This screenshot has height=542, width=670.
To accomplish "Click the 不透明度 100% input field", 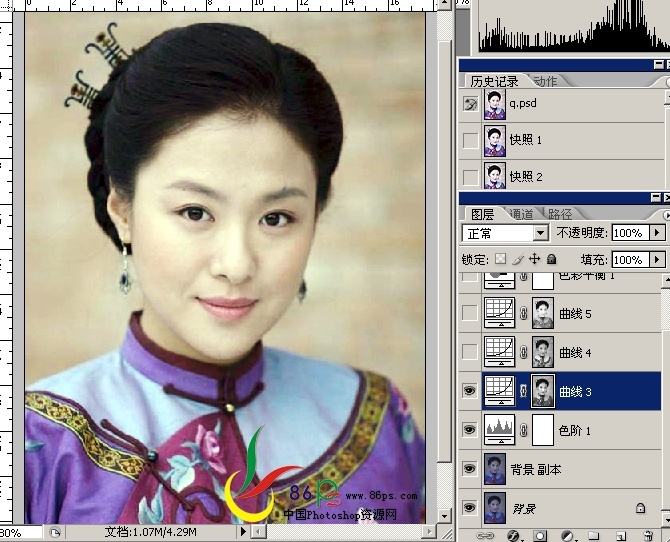I will point(630,233).
